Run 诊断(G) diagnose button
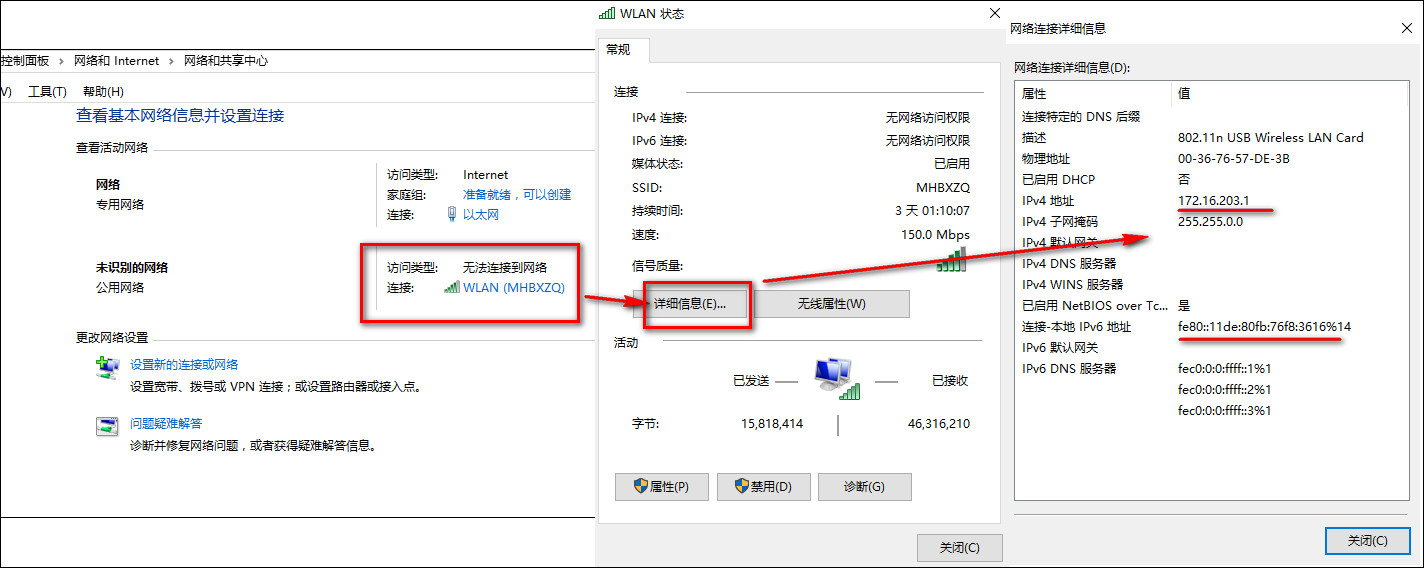This screenshot has width=1424, height=568. pos(864,487)
